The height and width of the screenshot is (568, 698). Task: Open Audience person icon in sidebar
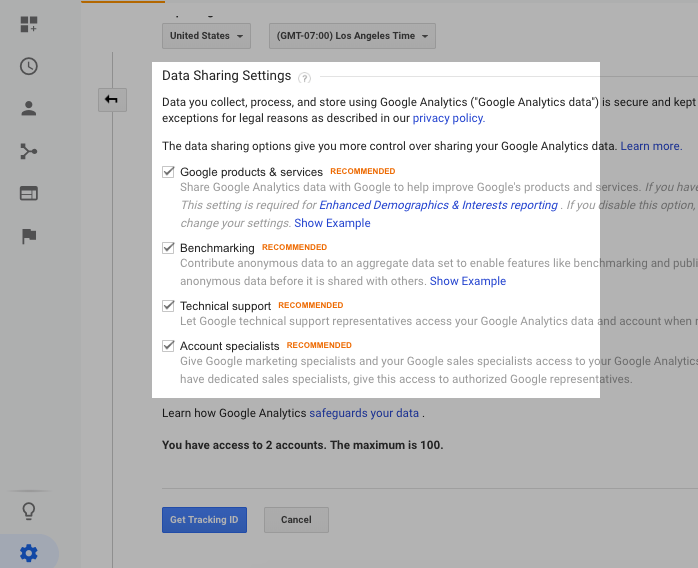(28, 109)
